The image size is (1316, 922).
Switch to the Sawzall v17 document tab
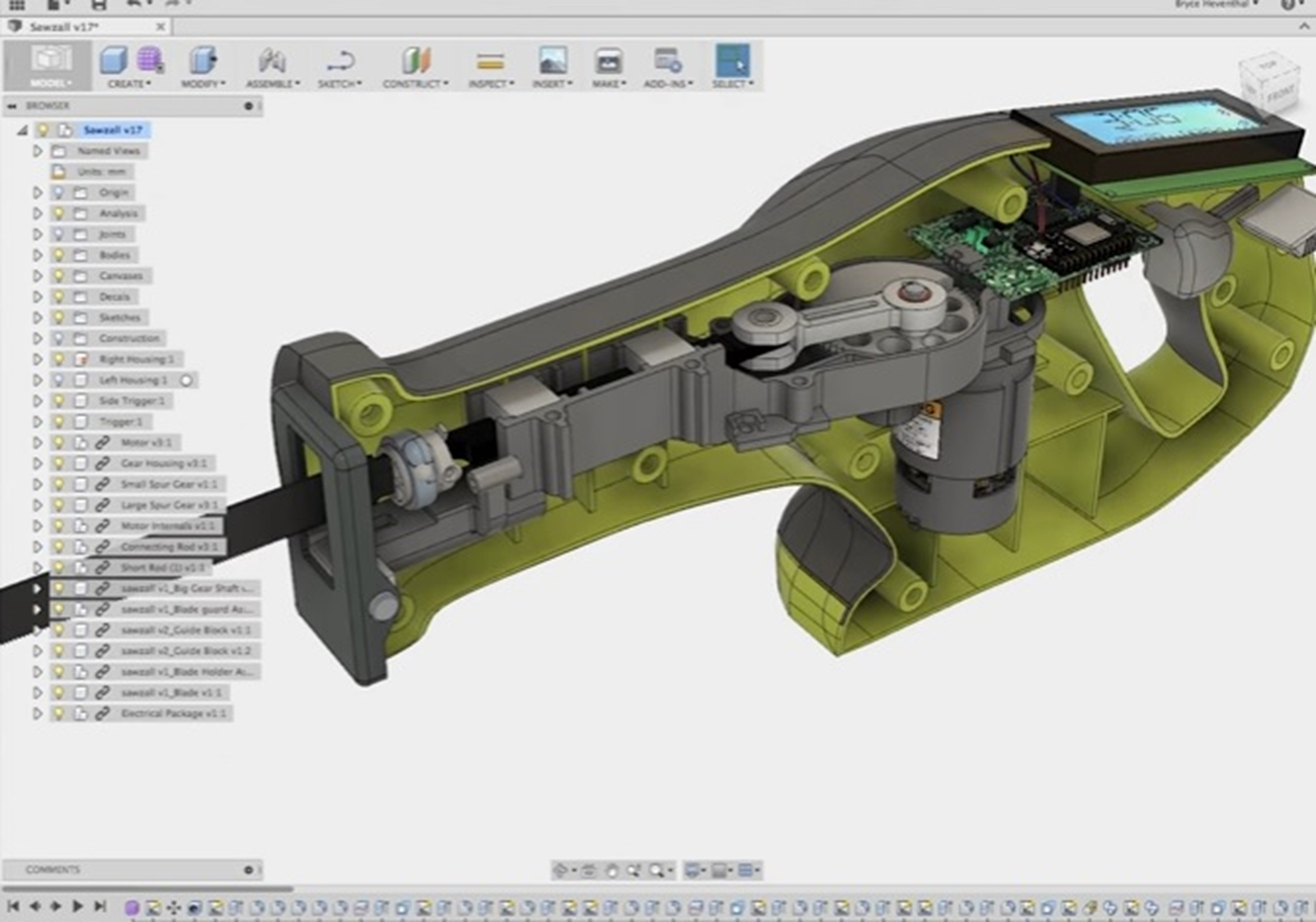pos(64,27)
